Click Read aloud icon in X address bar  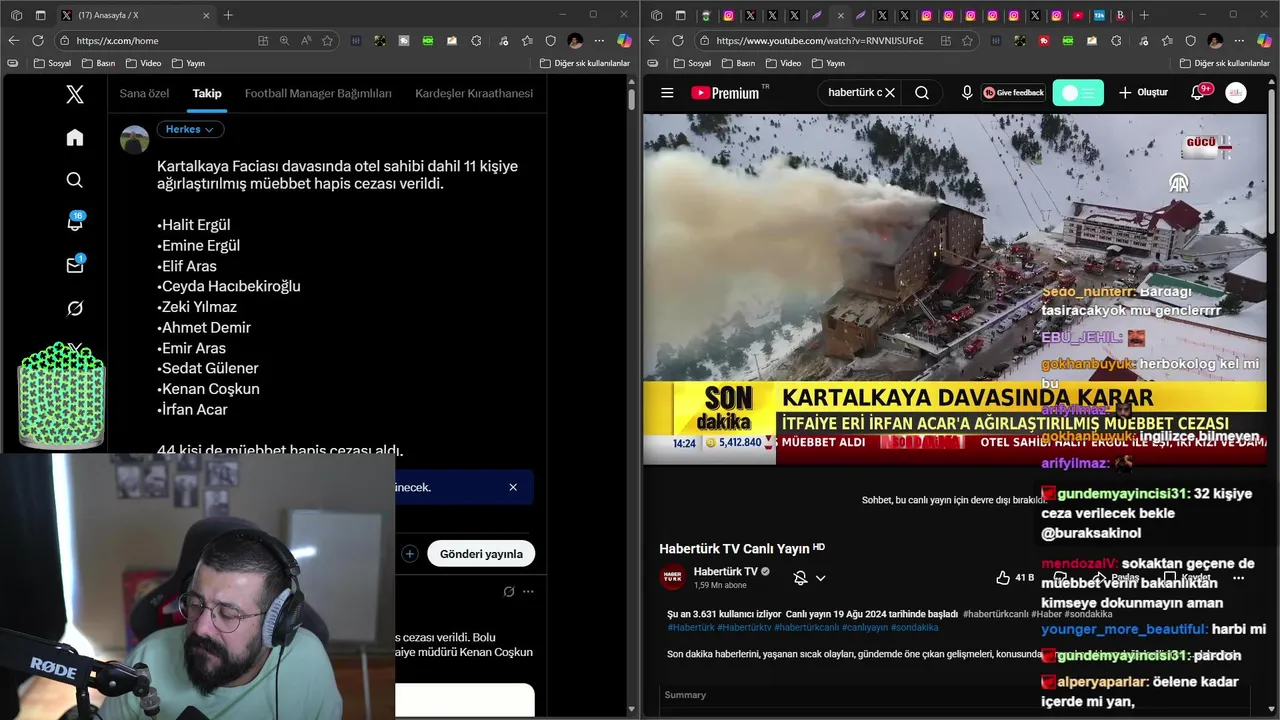[x=305, y=41]
